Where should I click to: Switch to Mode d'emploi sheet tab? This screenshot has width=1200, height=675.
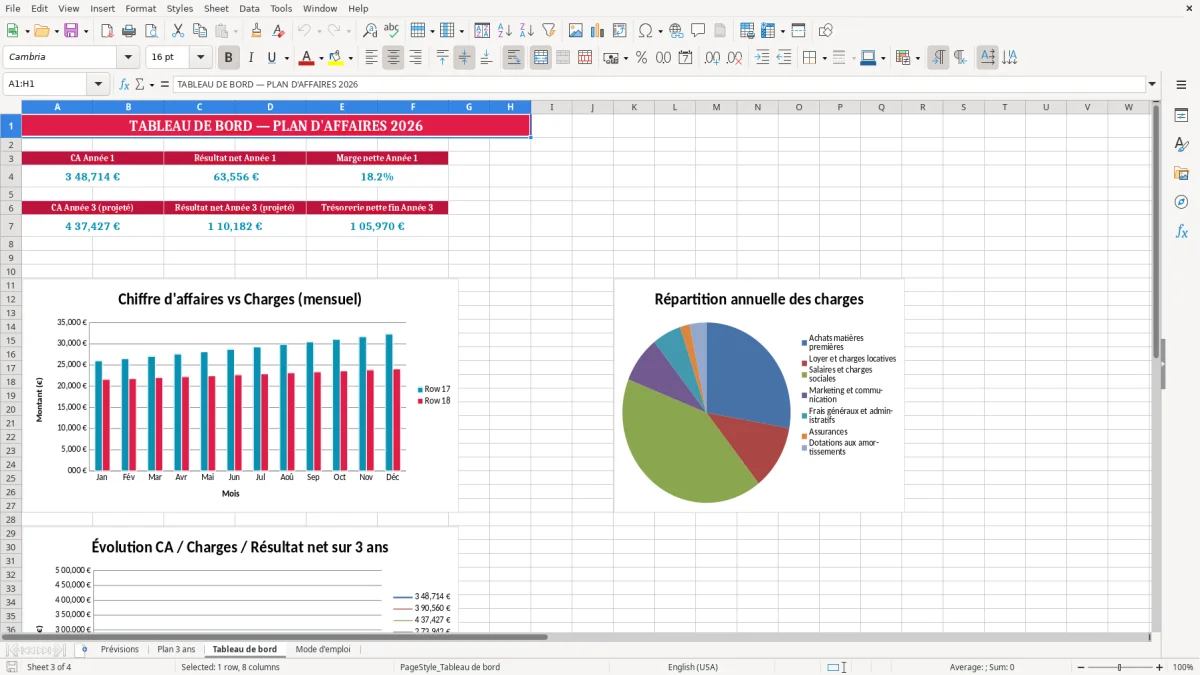point(323,650)
